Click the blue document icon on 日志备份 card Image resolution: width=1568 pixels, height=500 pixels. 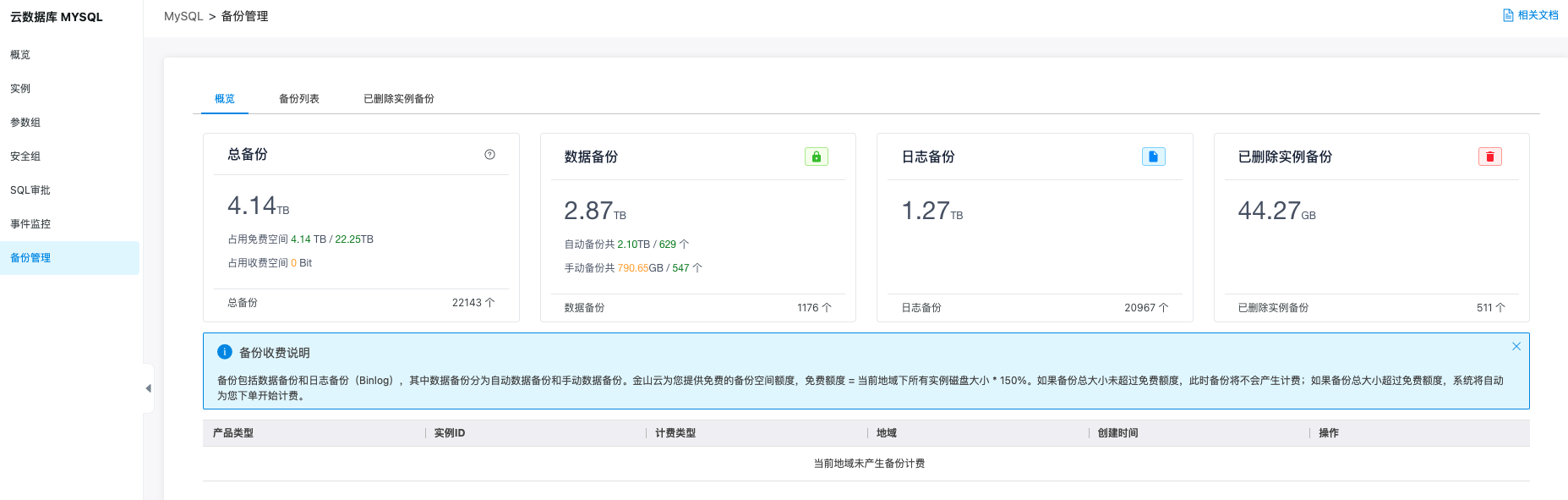[1153, 157]
